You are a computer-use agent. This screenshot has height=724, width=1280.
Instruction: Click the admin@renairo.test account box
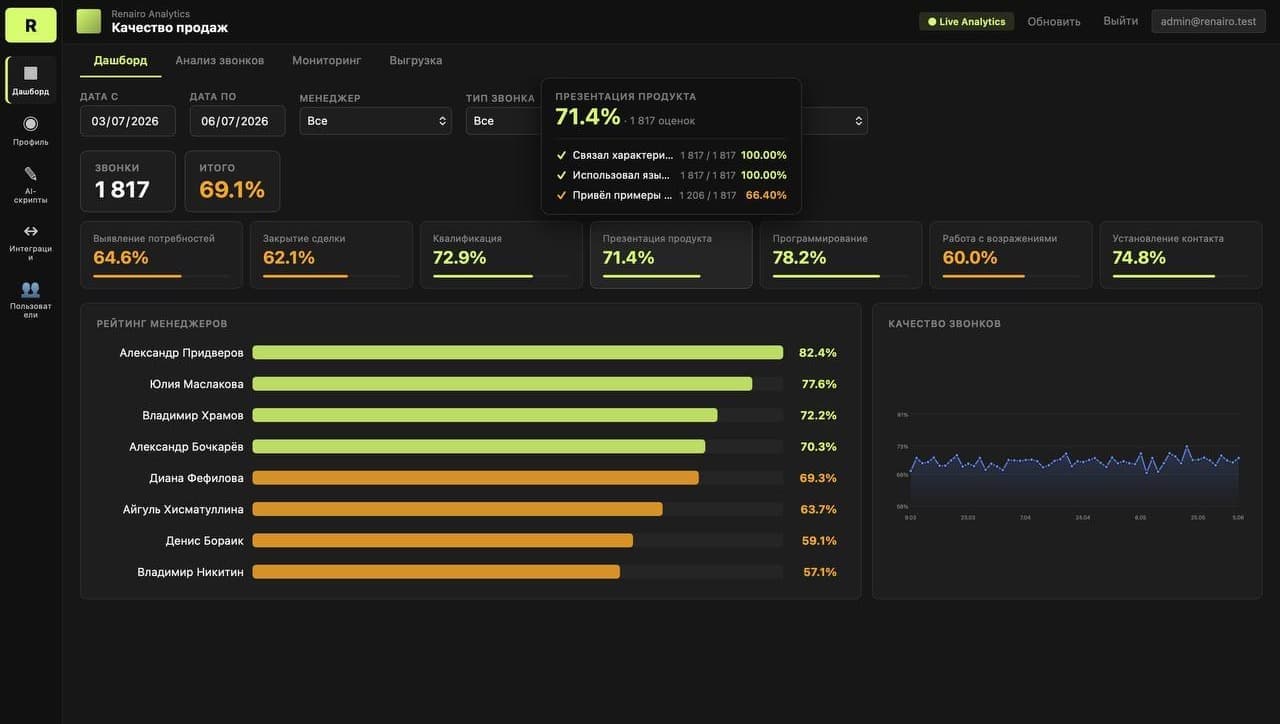[x=1208, y=21]
